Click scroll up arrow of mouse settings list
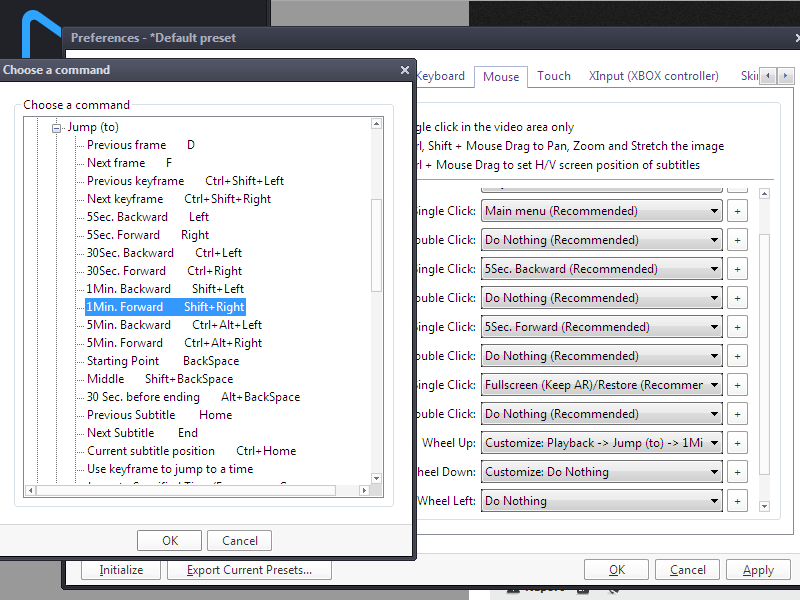The width and height of the screenshot is (800, 600). click(x=764, y=194)
